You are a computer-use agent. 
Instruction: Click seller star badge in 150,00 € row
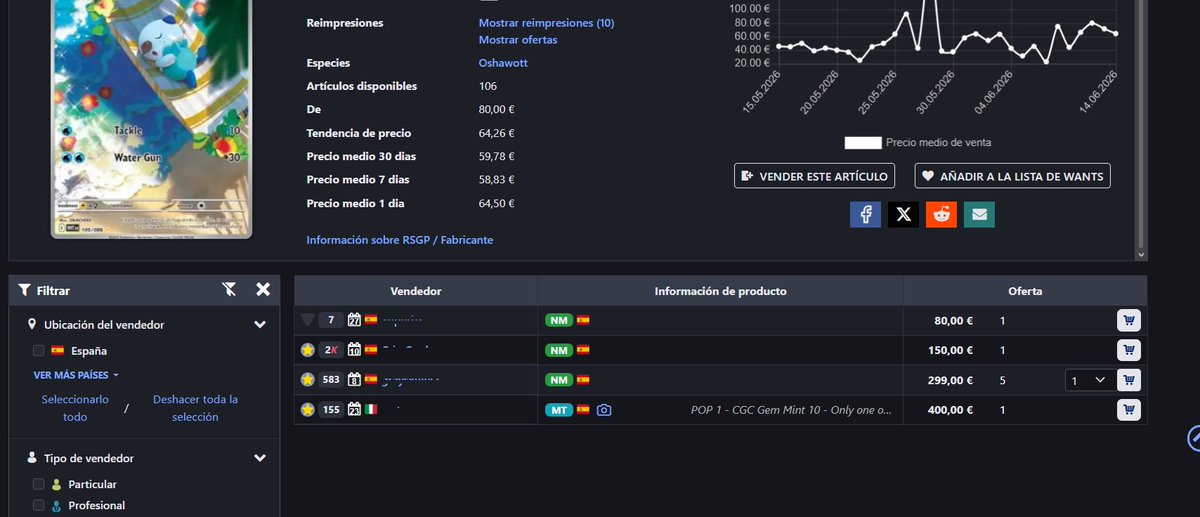click(x=307, y=350)
